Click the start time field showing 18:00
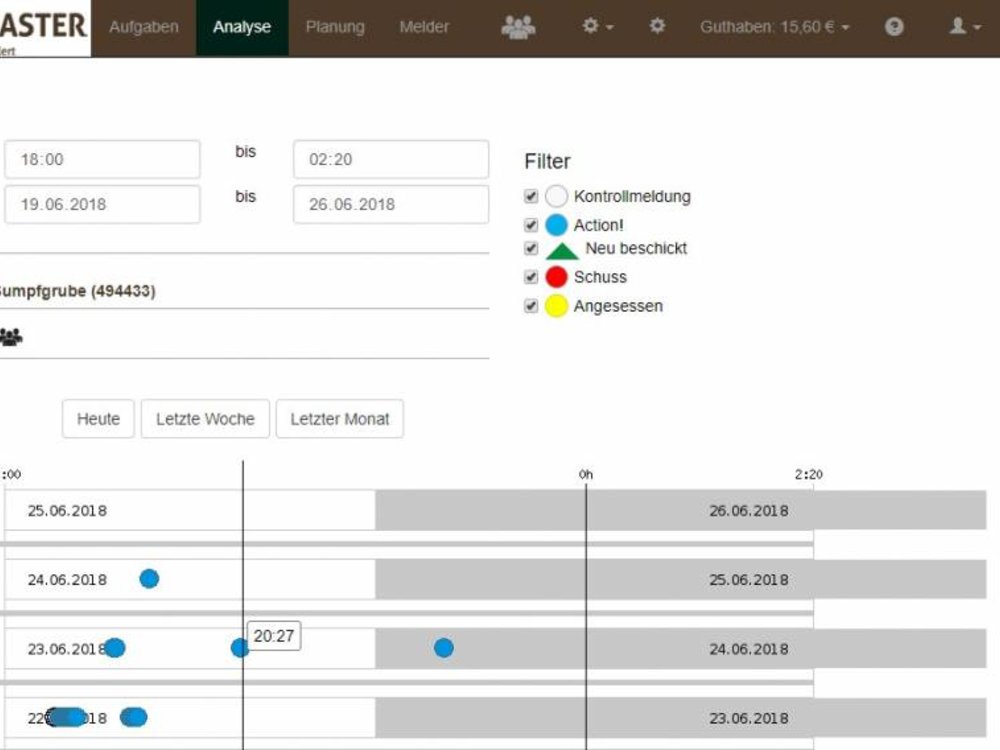 click(102, 159)
